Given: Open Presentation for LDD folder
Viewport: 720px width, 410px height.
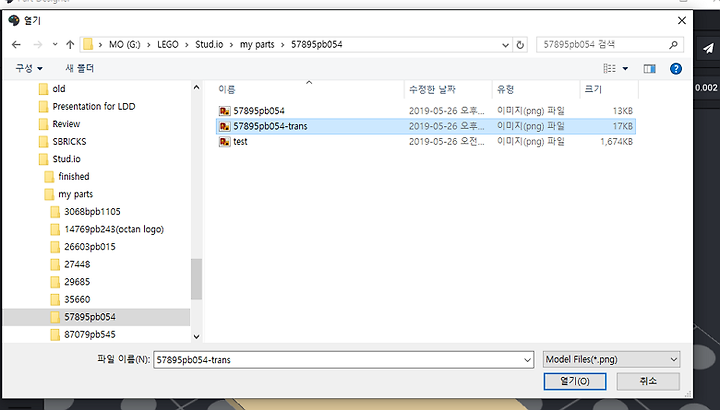Looking at the screenshot, I should click(x=94, y=107).
